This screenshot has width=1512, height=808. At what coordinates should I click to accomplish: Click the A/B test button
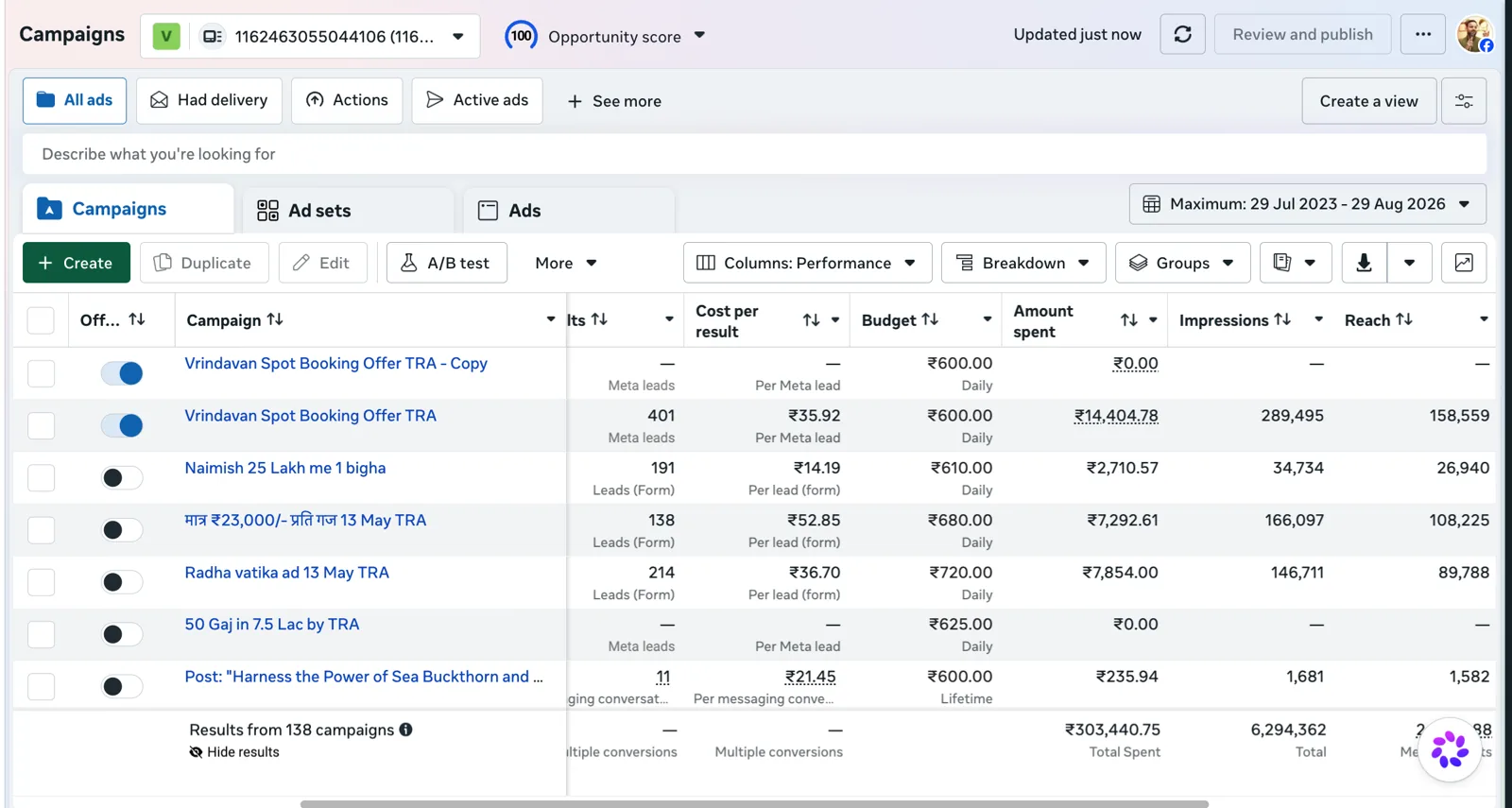coord(446,263)
